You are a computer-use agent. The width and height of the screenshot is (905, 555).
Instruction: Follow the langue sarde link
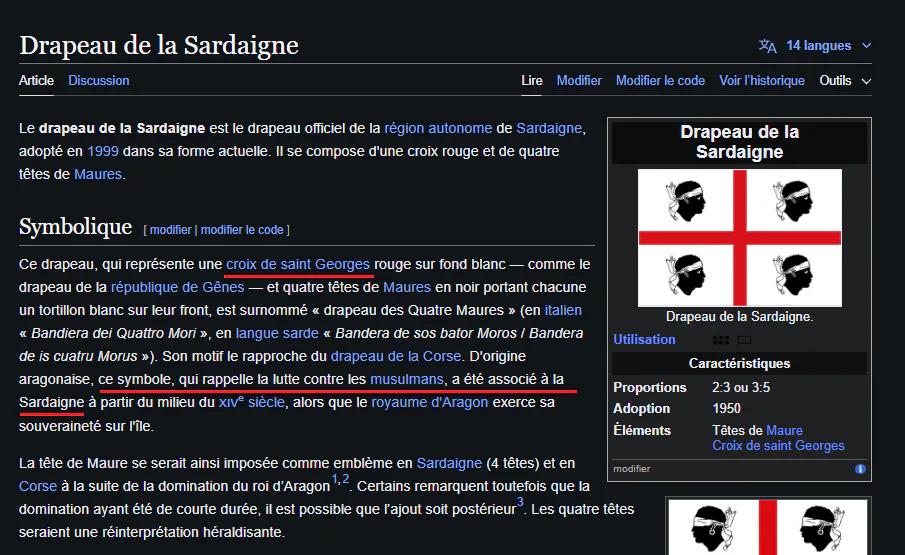pyautogui.click(x=277, y=333)
